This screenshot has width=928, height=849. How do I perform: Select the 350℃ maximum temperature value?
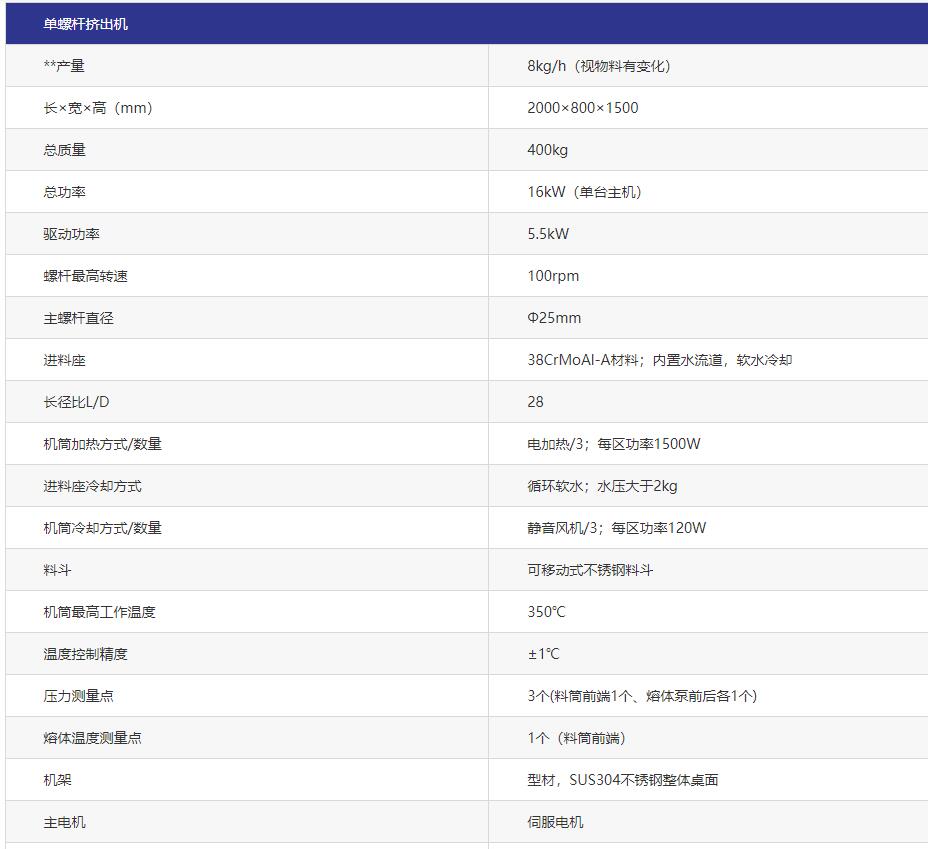(x=546, y=612)
